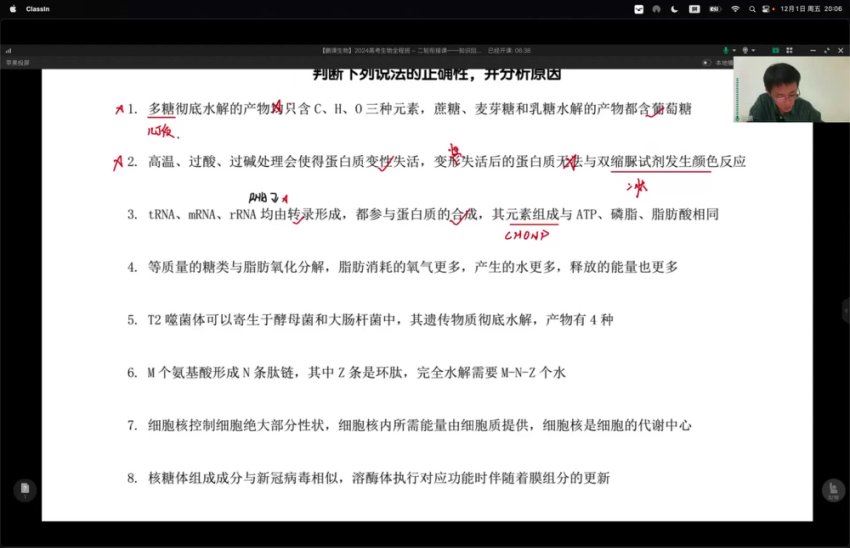Click the ClassIn speaker/audio device icon
Viewport: 850px width, 548px height.
click(x=745, y=50)
